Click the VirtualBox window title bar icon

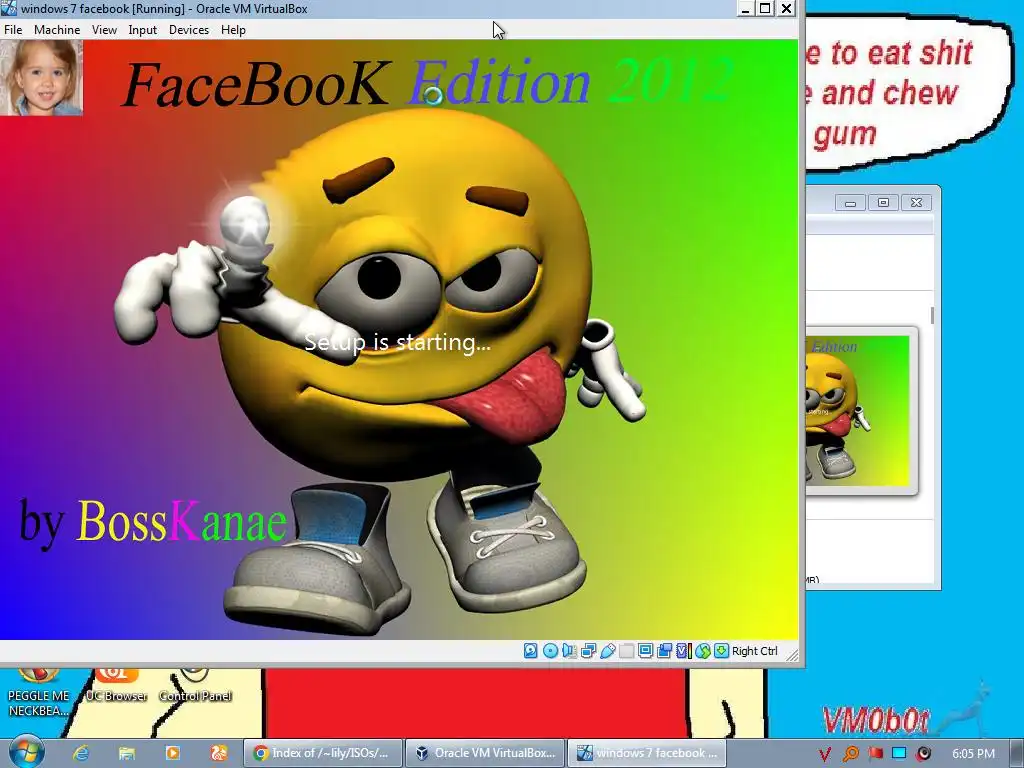pos(9,8)
